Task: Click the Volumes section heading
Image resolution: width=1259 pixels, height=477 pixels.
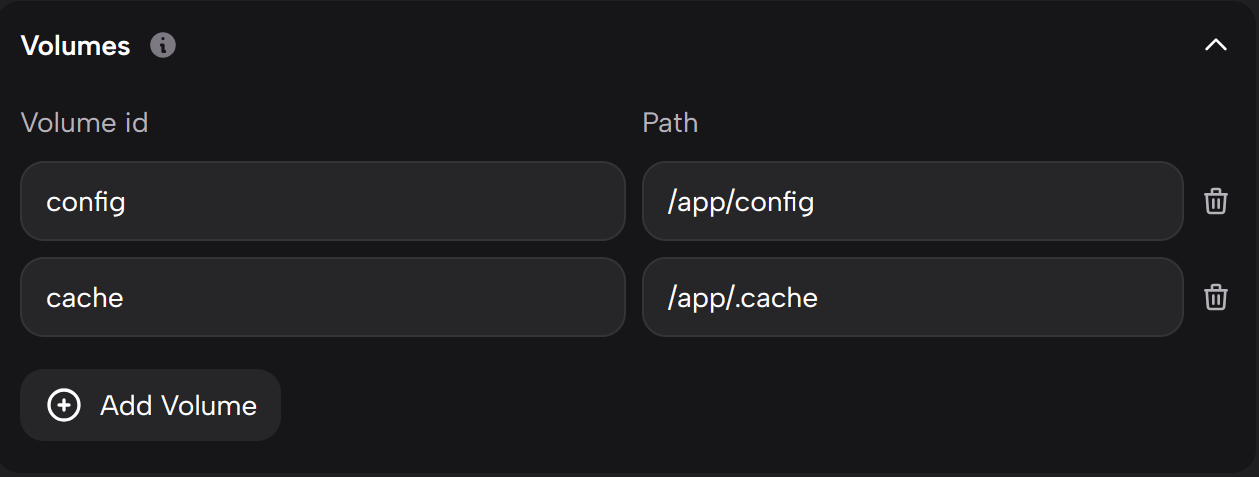Action: pyautogui.click(x=76, y=45)
